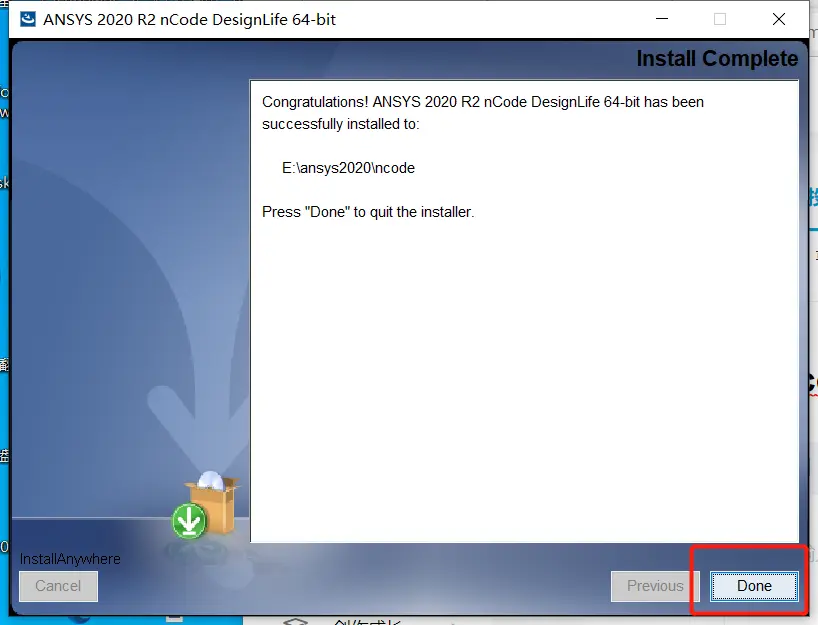Close the nCode DesignLife installer window
This screenshot has height=625, width=818.
tap(779, 19)
